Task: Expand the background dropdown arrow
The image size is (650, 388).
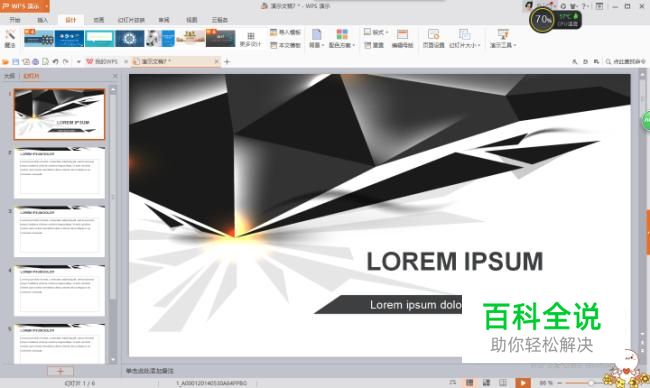Action: pyautogui.click(x=323, y=46)
